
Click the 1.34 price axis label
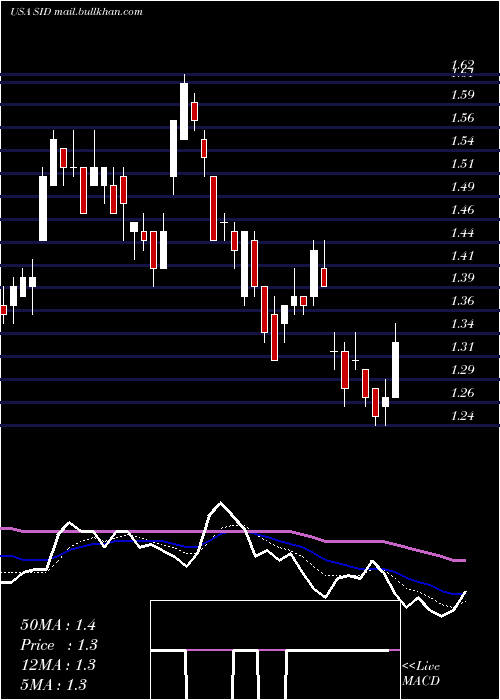tap(462, 325)
